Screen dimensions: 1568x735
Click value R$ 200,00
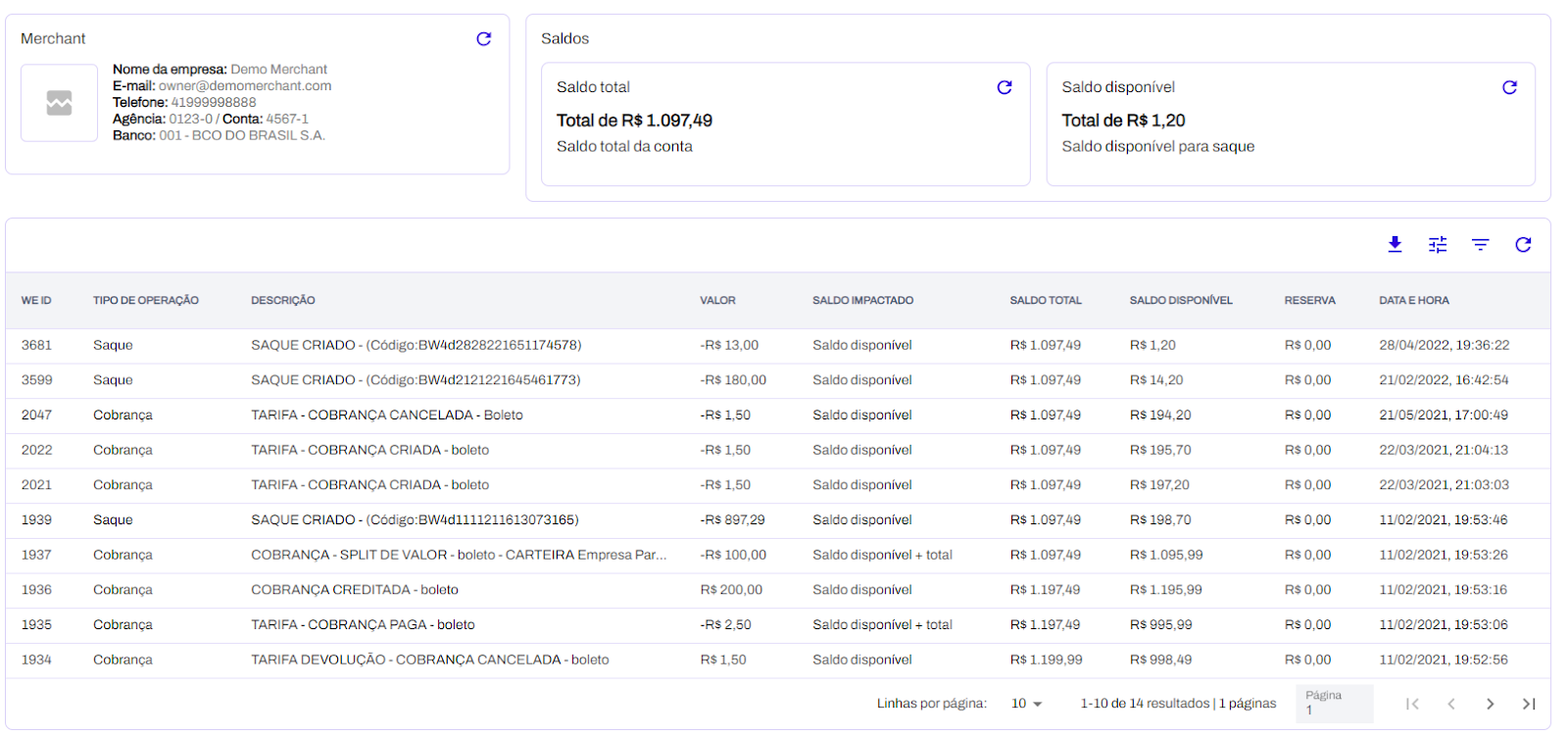click(x=731, y=590)
